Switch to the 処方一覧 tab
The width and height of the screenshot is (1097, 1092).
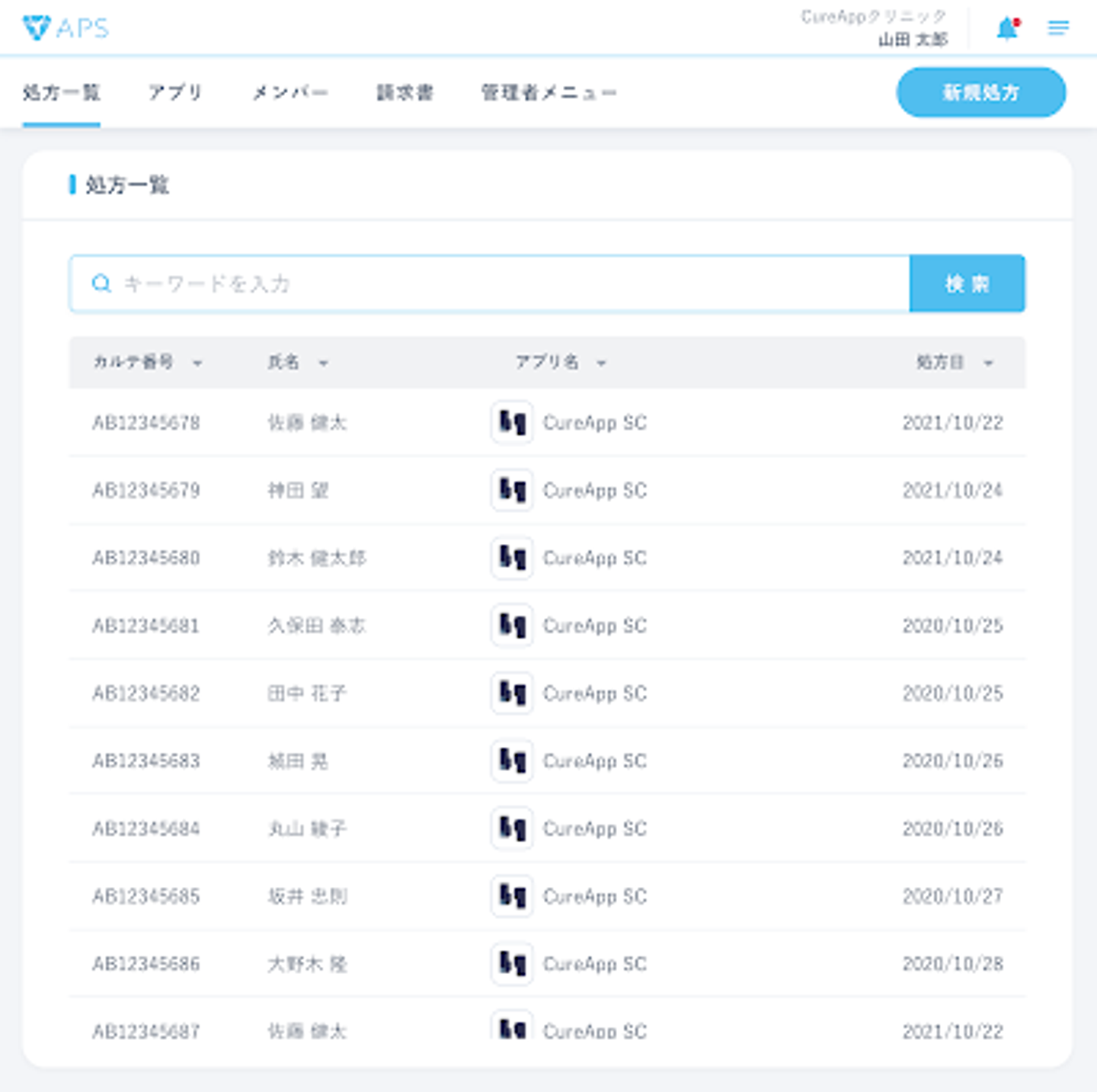(62, 93)
